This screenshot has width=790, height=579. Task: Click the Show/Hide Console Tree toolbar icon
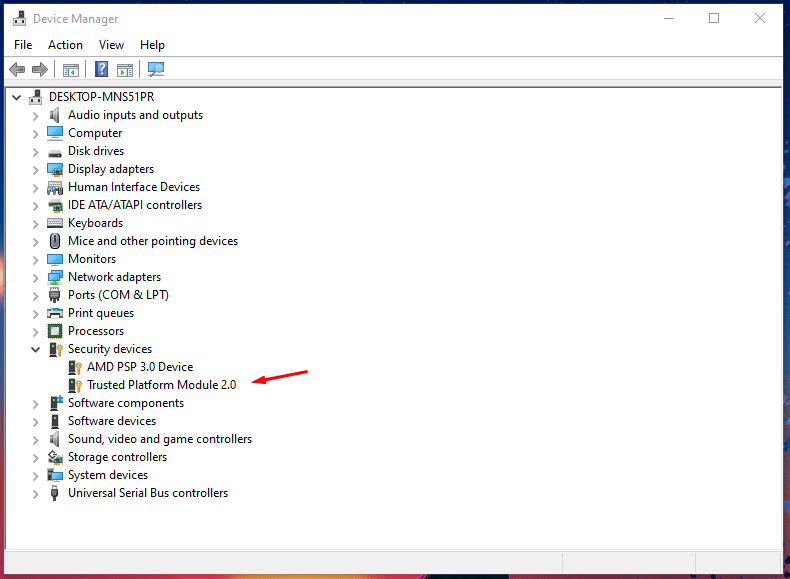(x=71, y=70)
